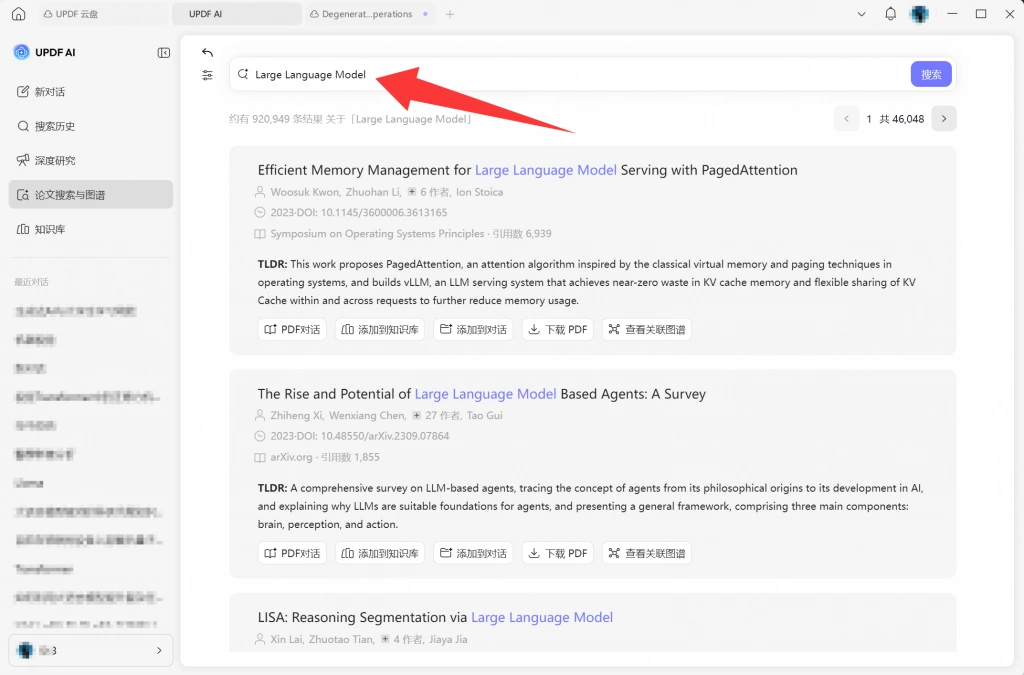Click Symposium on Operating Systems Principles text
The image size is (1024, 675).
click(377, 234)
